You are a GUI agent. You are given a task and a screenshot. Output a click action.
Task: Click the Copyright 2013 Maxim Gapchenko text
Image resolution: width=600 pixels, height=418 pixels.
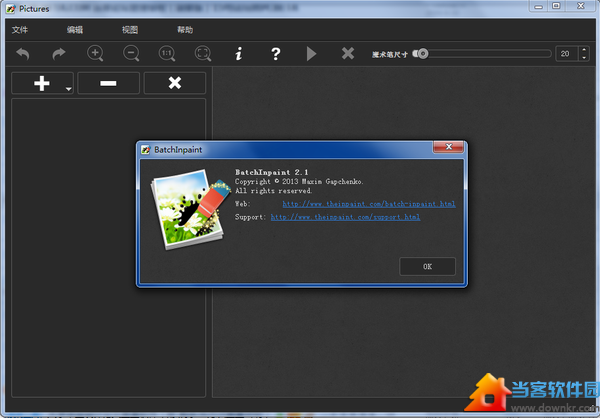[299, 181]
